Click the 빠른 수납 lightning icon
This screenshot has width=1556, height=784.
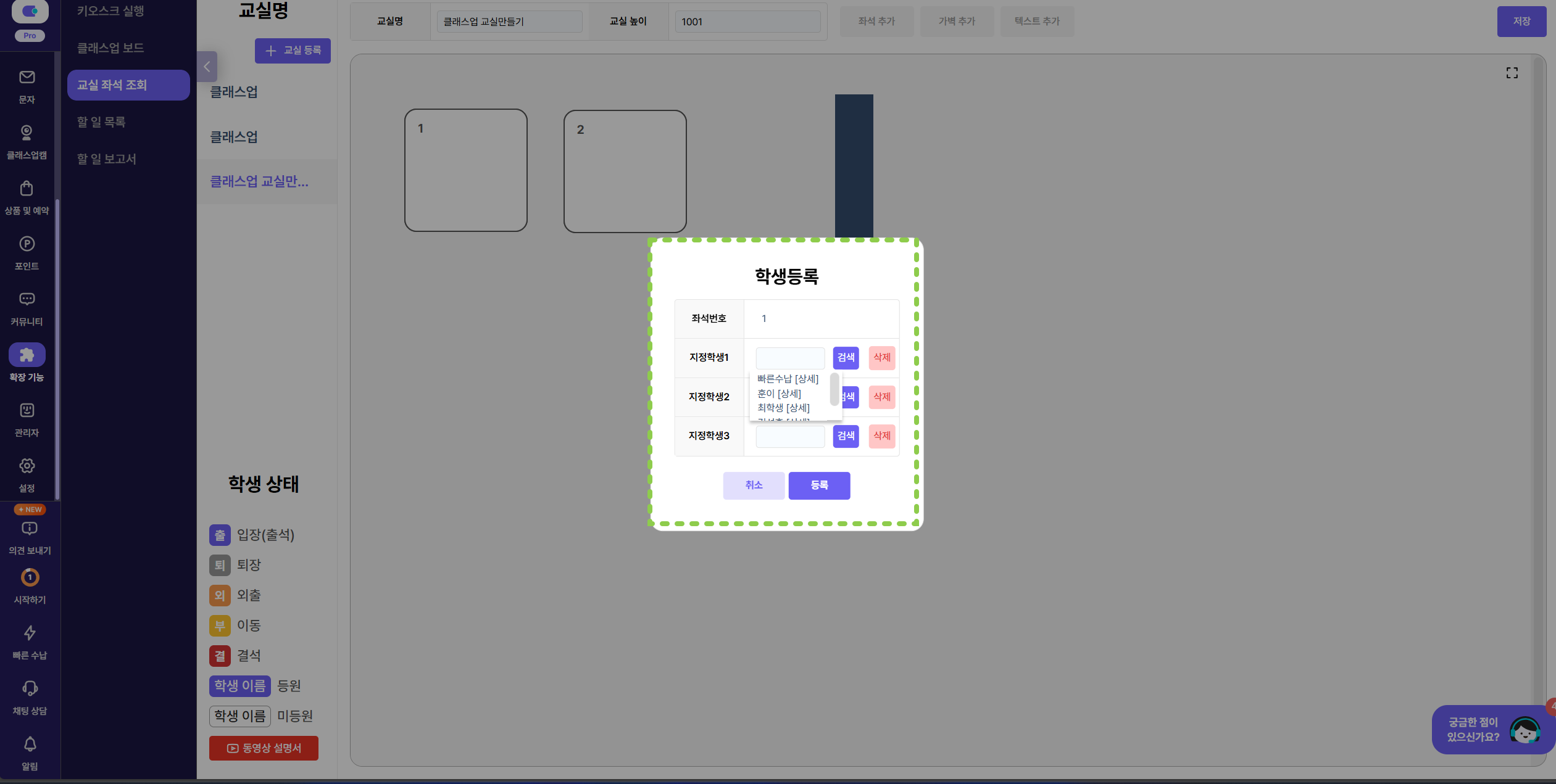coord(30,633)
